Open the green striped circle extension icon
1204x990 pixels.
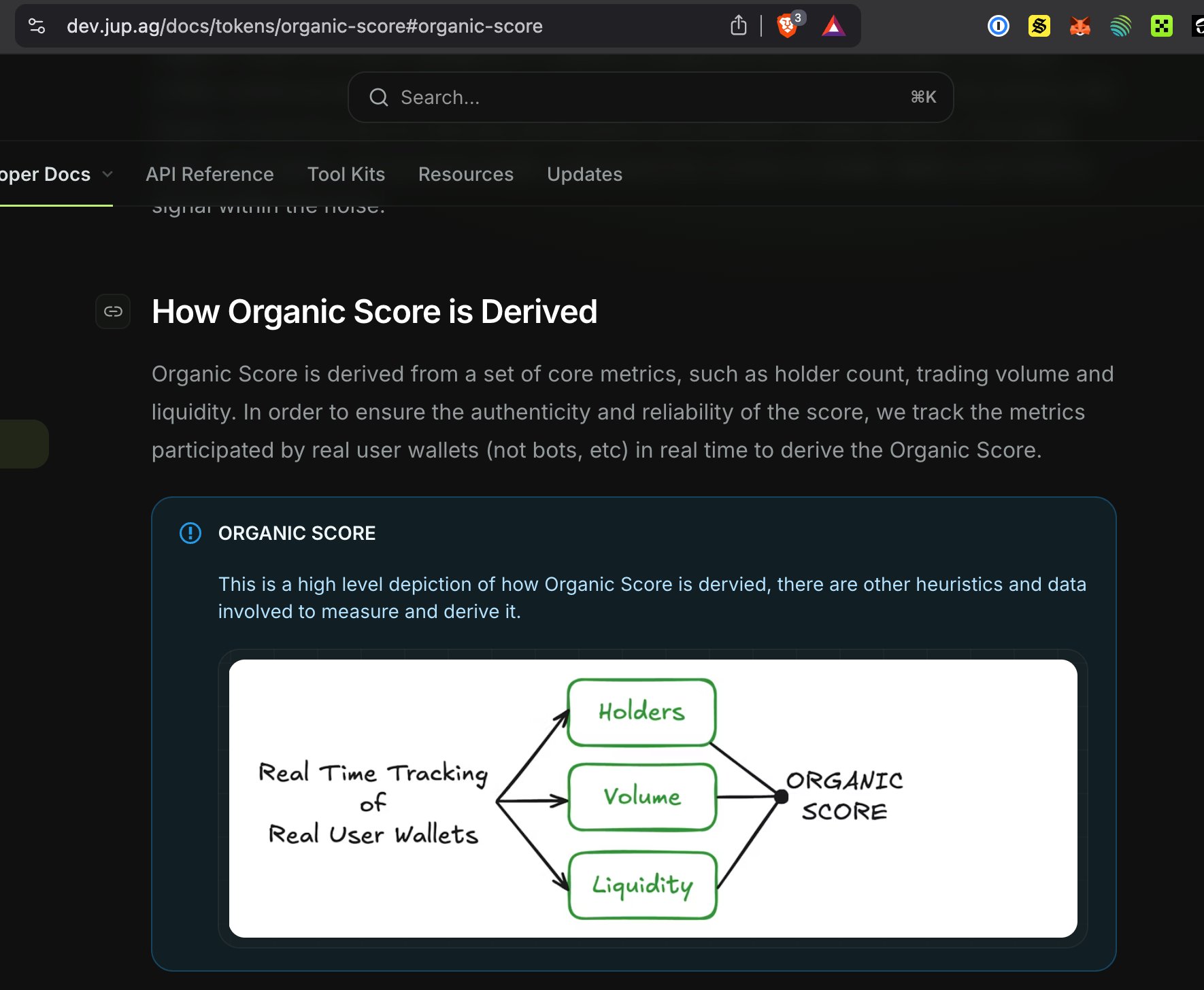click(x=1120, y=27)
